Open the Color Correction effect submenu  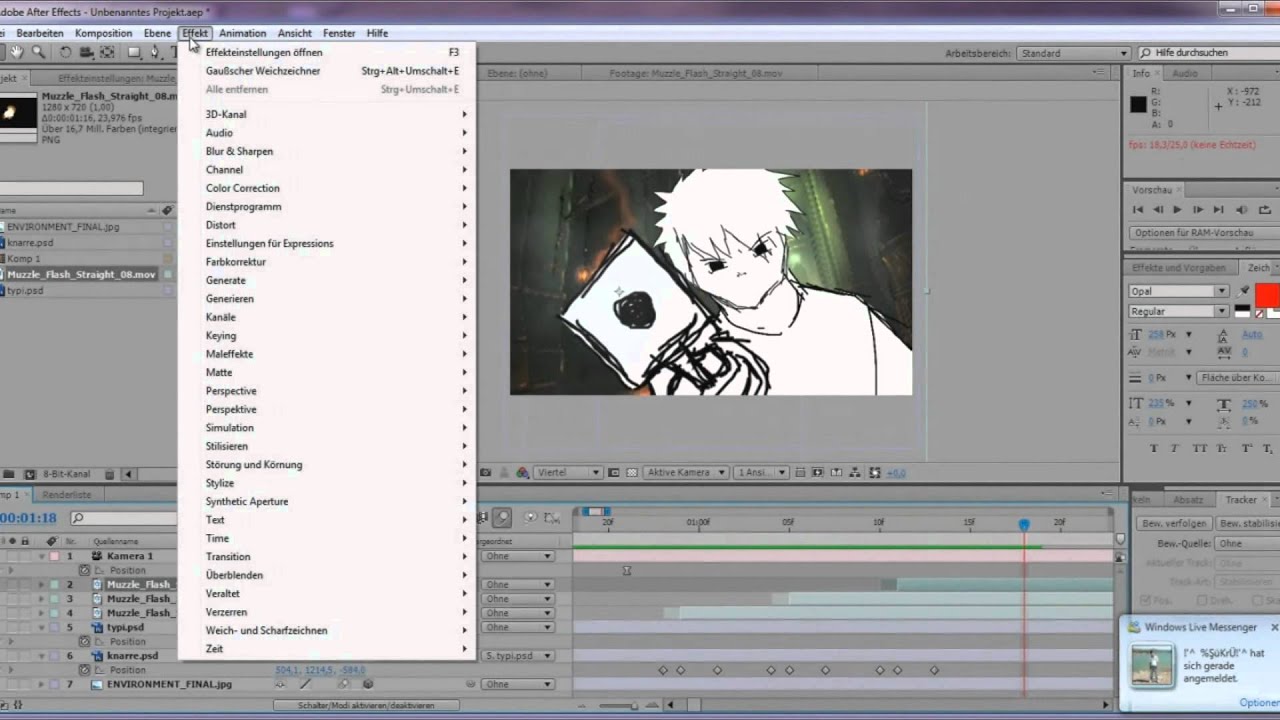242,188
